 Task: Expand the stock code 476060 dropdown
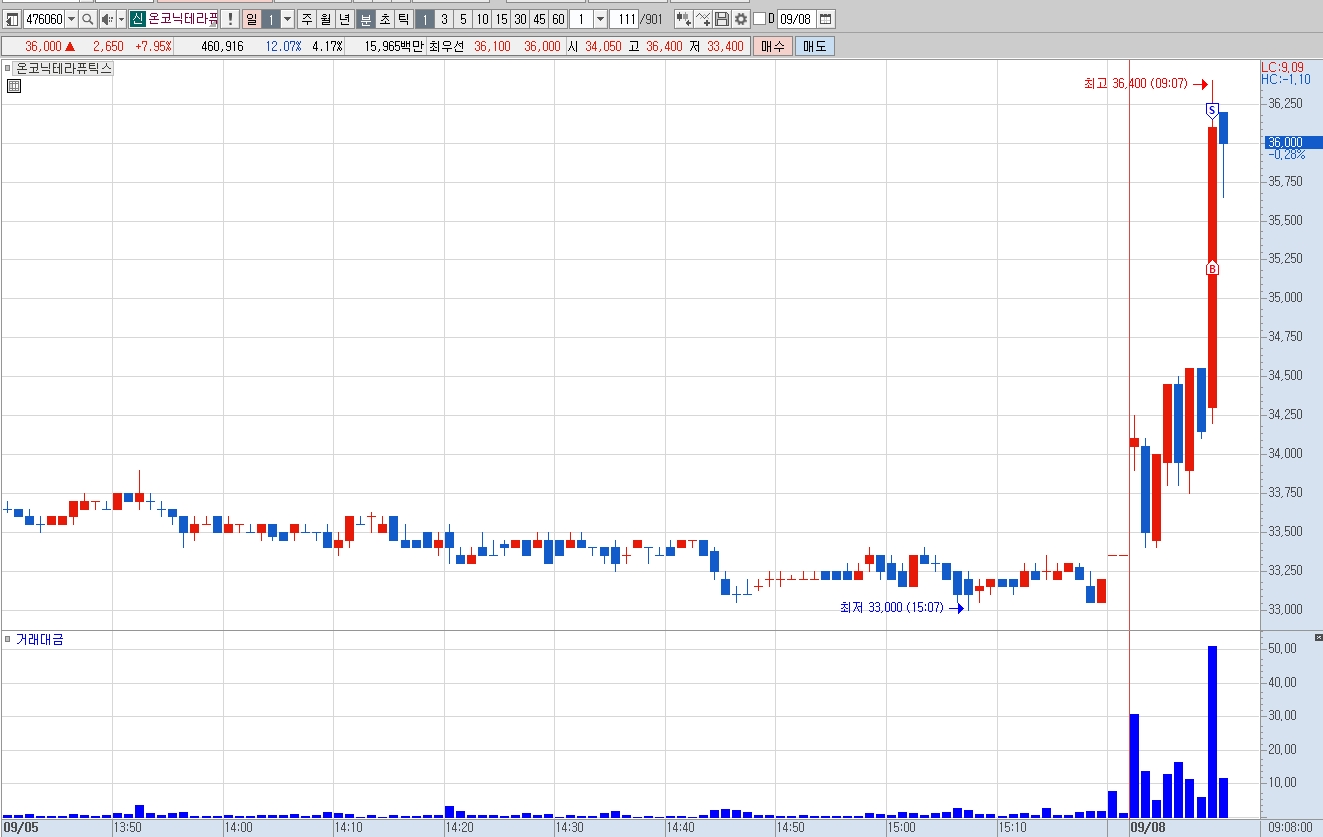coord(70,19)
